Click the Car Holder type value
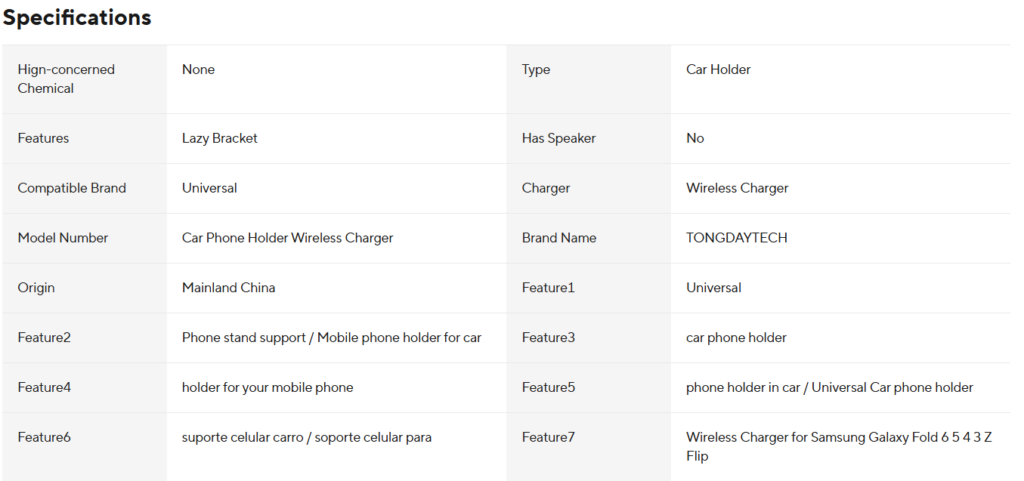This screenshot has width=1024, height=481. [x=718, y=69]
